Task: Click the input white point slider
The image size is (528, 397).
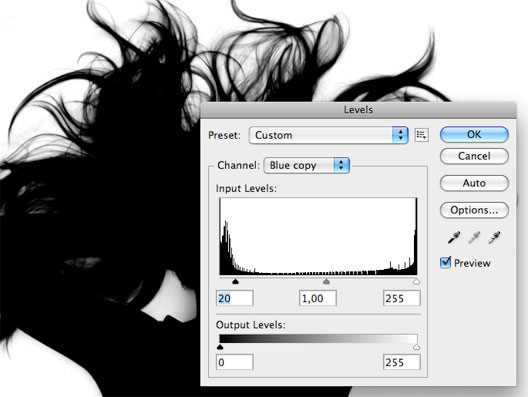Action: [x=416, y=281]
